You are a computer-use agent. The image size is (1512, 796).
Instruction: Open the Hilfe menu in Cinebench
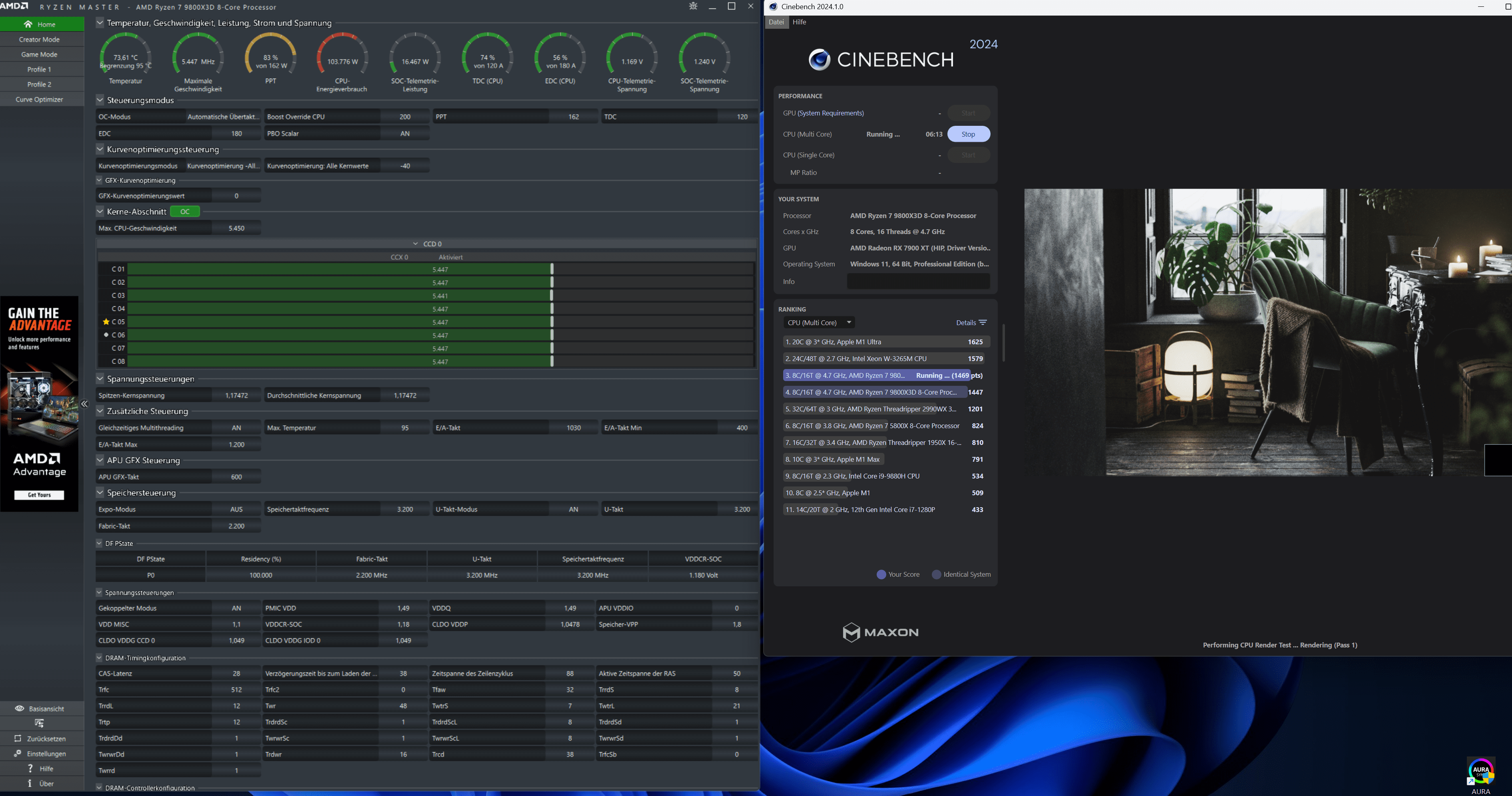pos(800,22)
